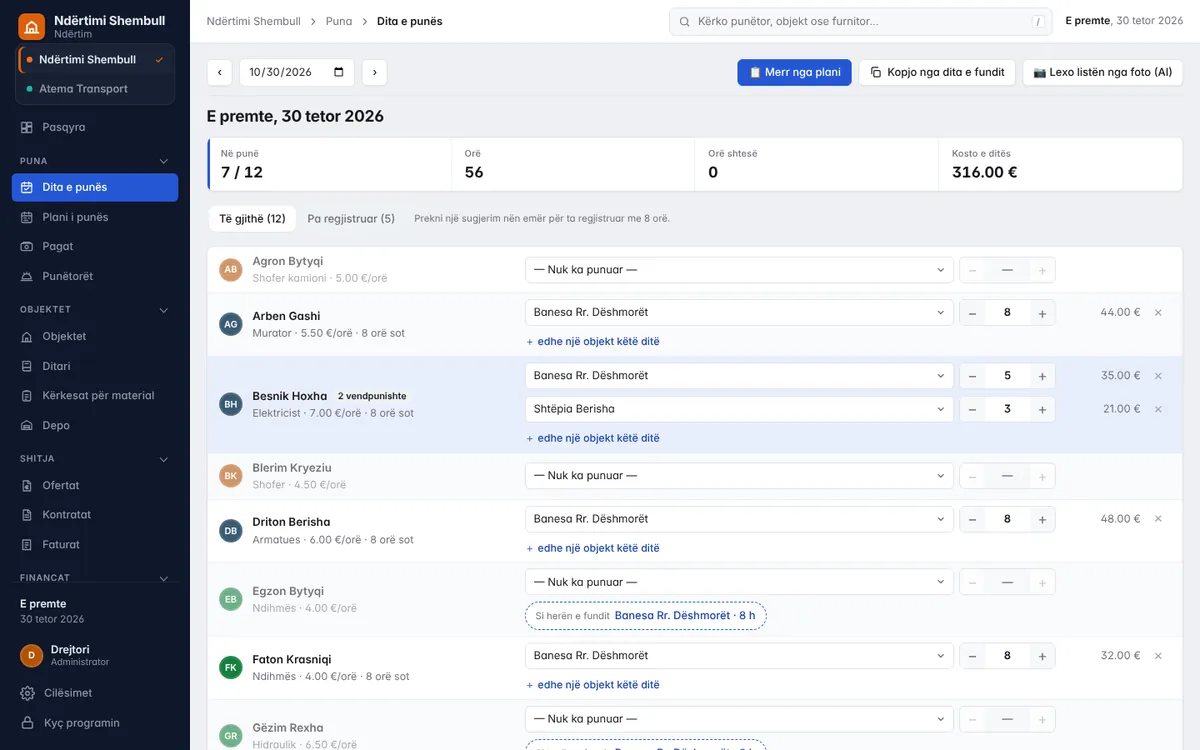Click Kyç programin to lock
The image size is (1200, 750).
(95, 723)
